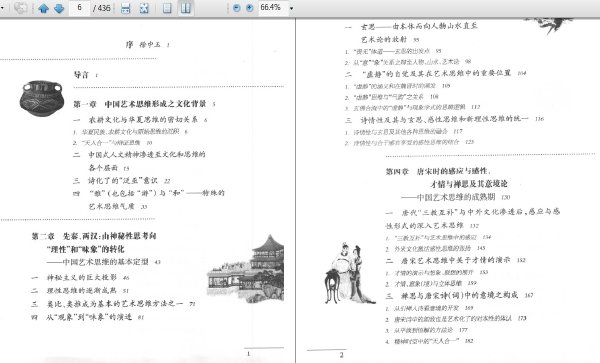Go to previous page with up arrow

[x=43, y=8]
